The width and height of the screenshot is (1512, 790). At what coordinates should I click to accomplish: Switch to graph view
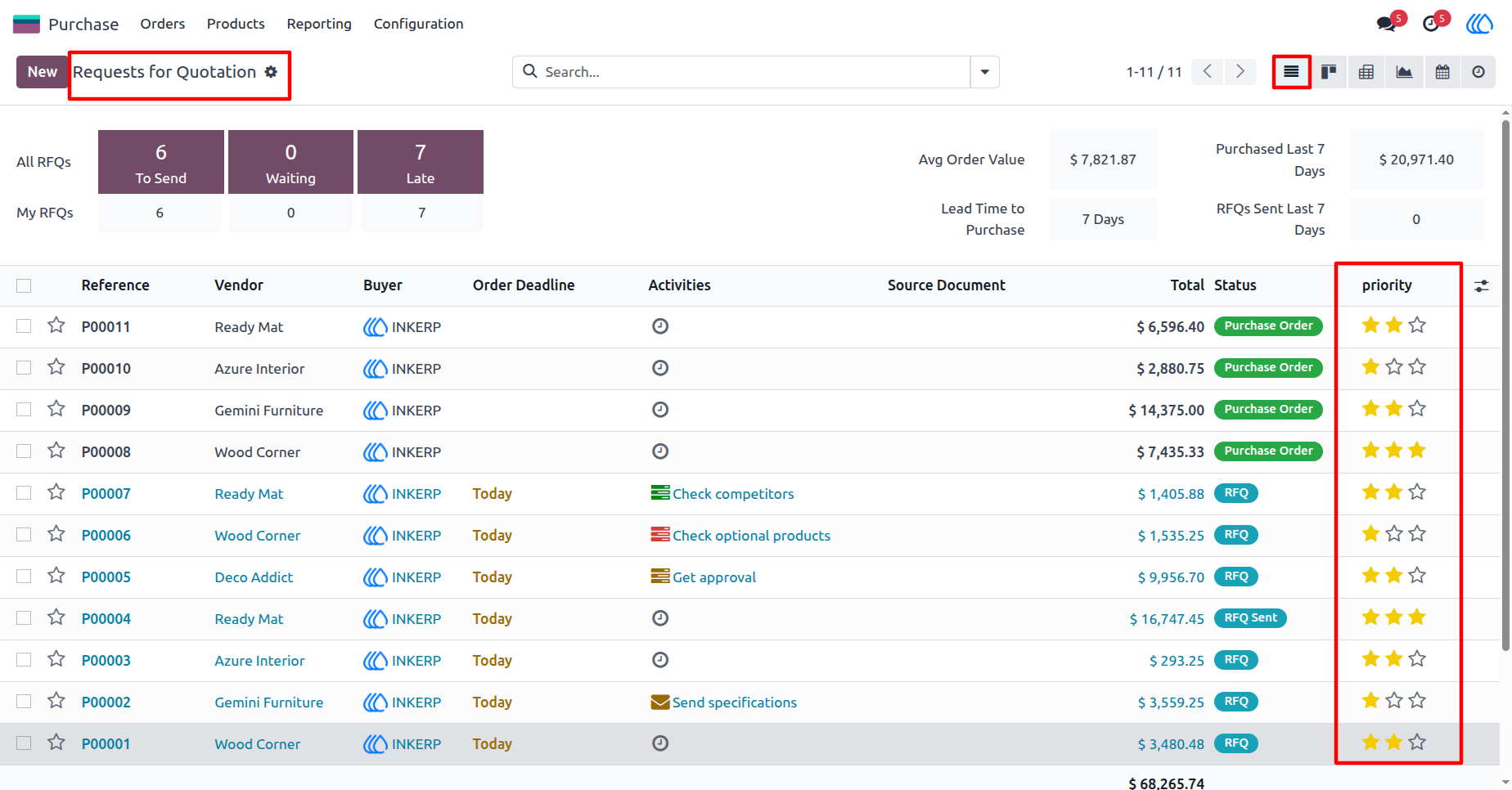[1404, 72]
